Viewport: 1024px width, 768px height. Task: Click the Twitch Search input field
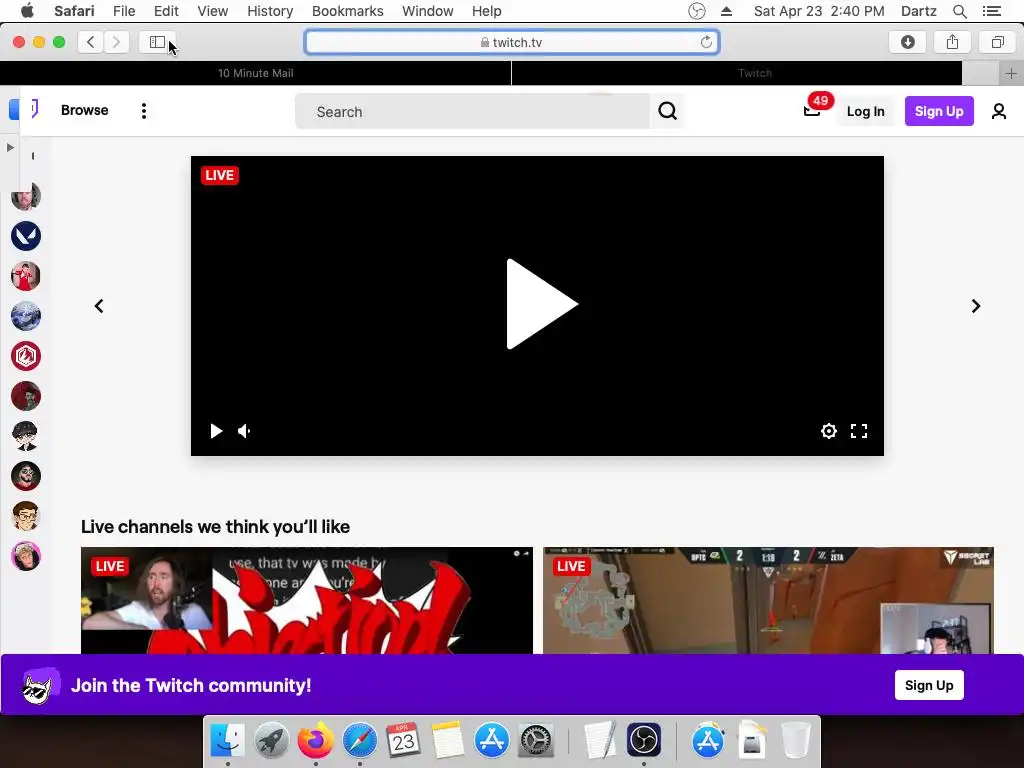tap(472, 111)
